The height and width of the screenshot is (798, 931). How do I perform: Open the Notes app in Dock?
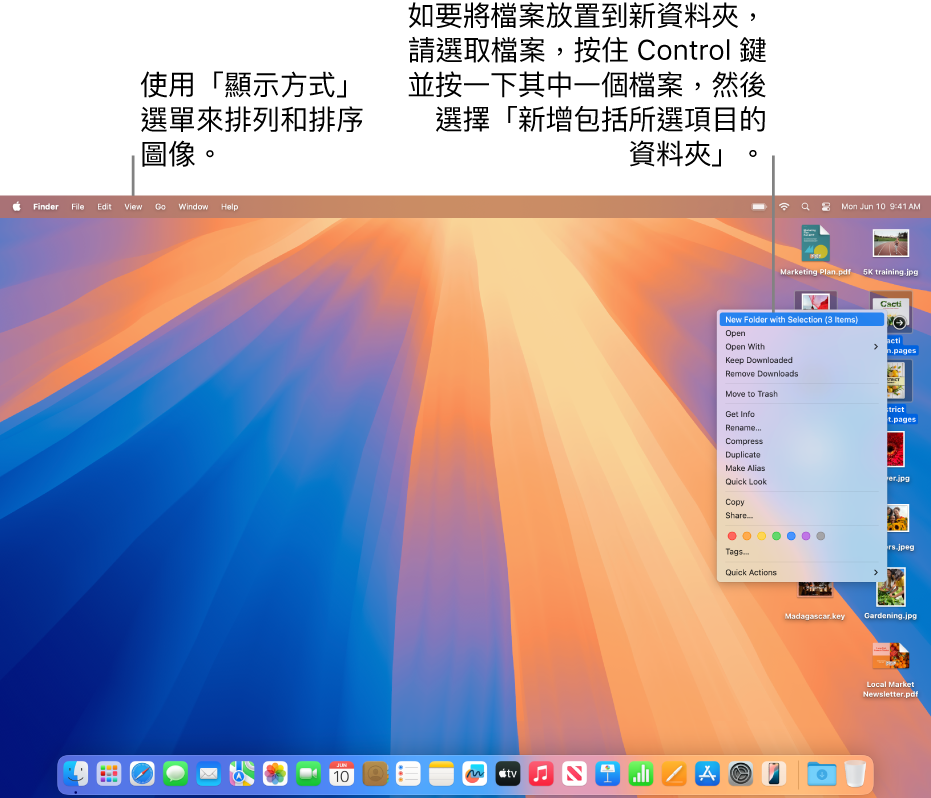[442, 774]
